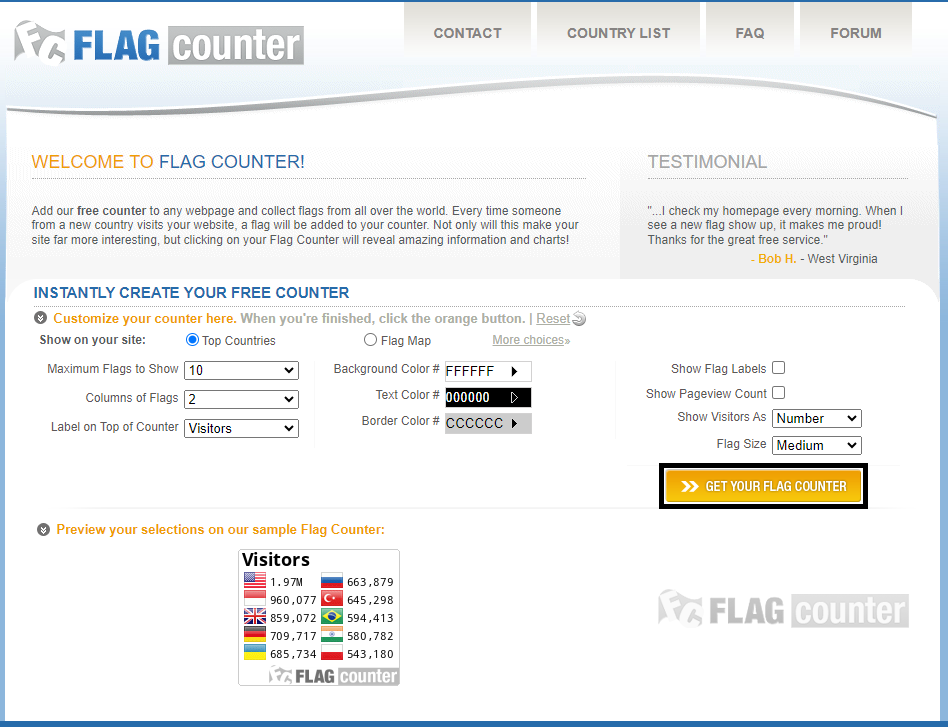Viewport: 948px width, 727px height.
Task: Click the INSTANTLY CREATE YOUR FREE COUNTER heading
Action: [x=191, y=293]
